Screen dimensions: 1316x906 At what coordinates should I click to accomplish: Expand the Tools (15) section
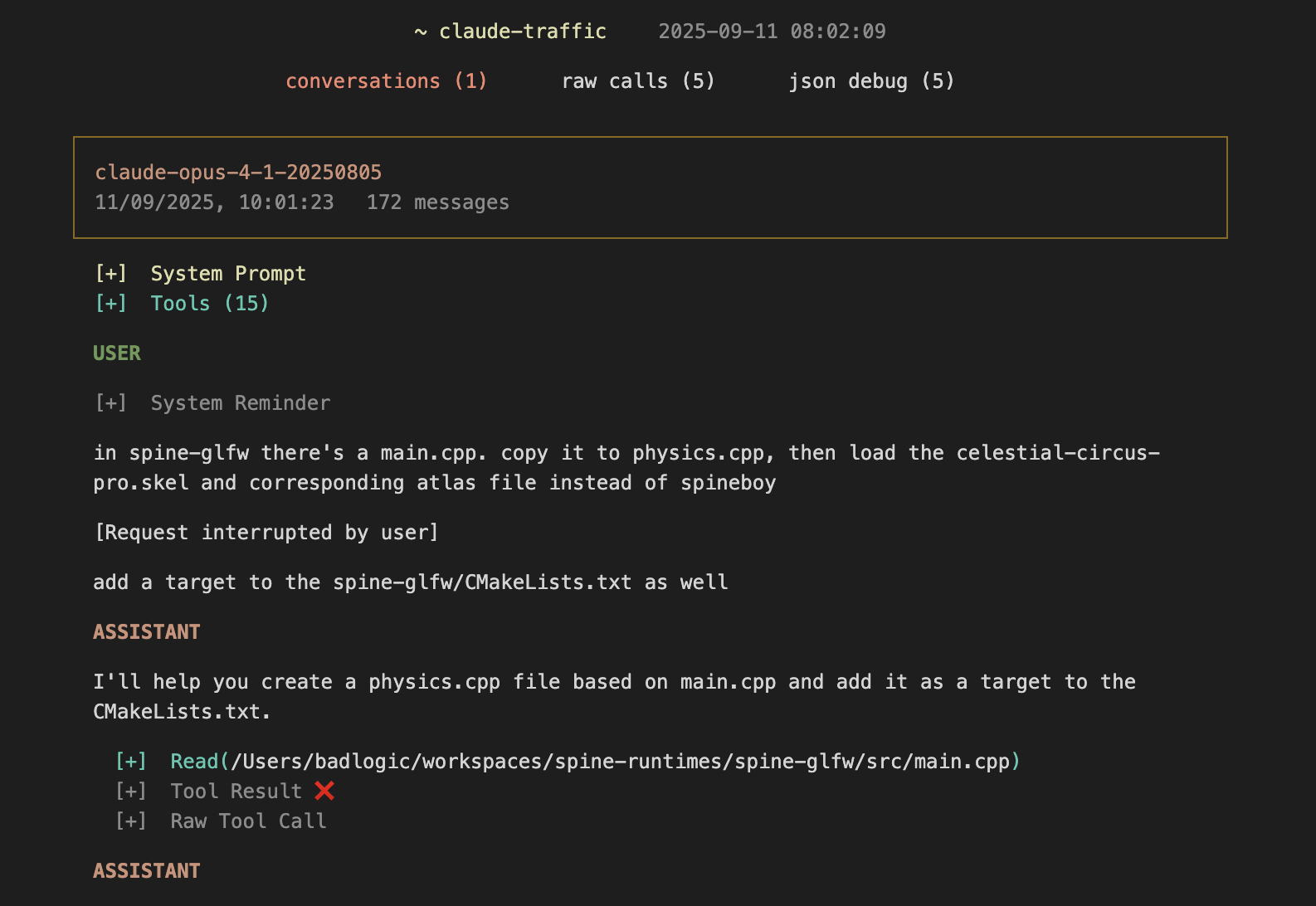click(182, 304)
